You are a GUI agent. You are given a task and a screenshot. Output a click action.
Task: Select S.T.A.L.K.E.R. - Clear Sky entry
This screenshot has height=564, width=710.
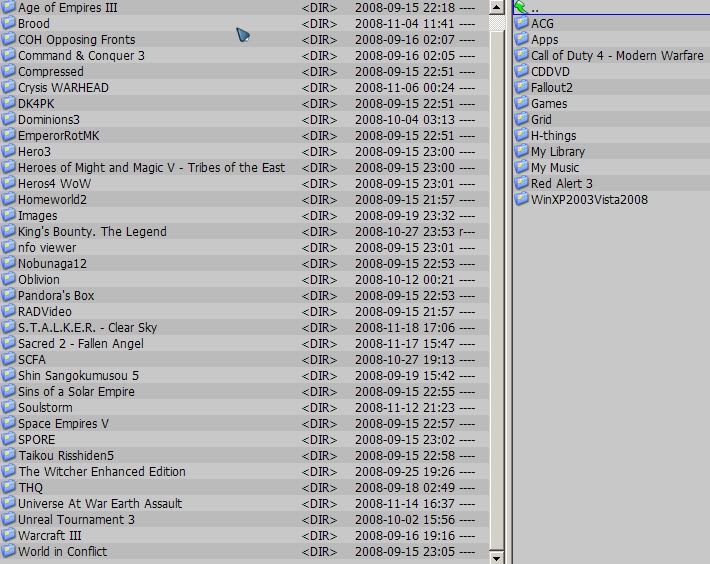pyautogui.click(x=87, y=328)
